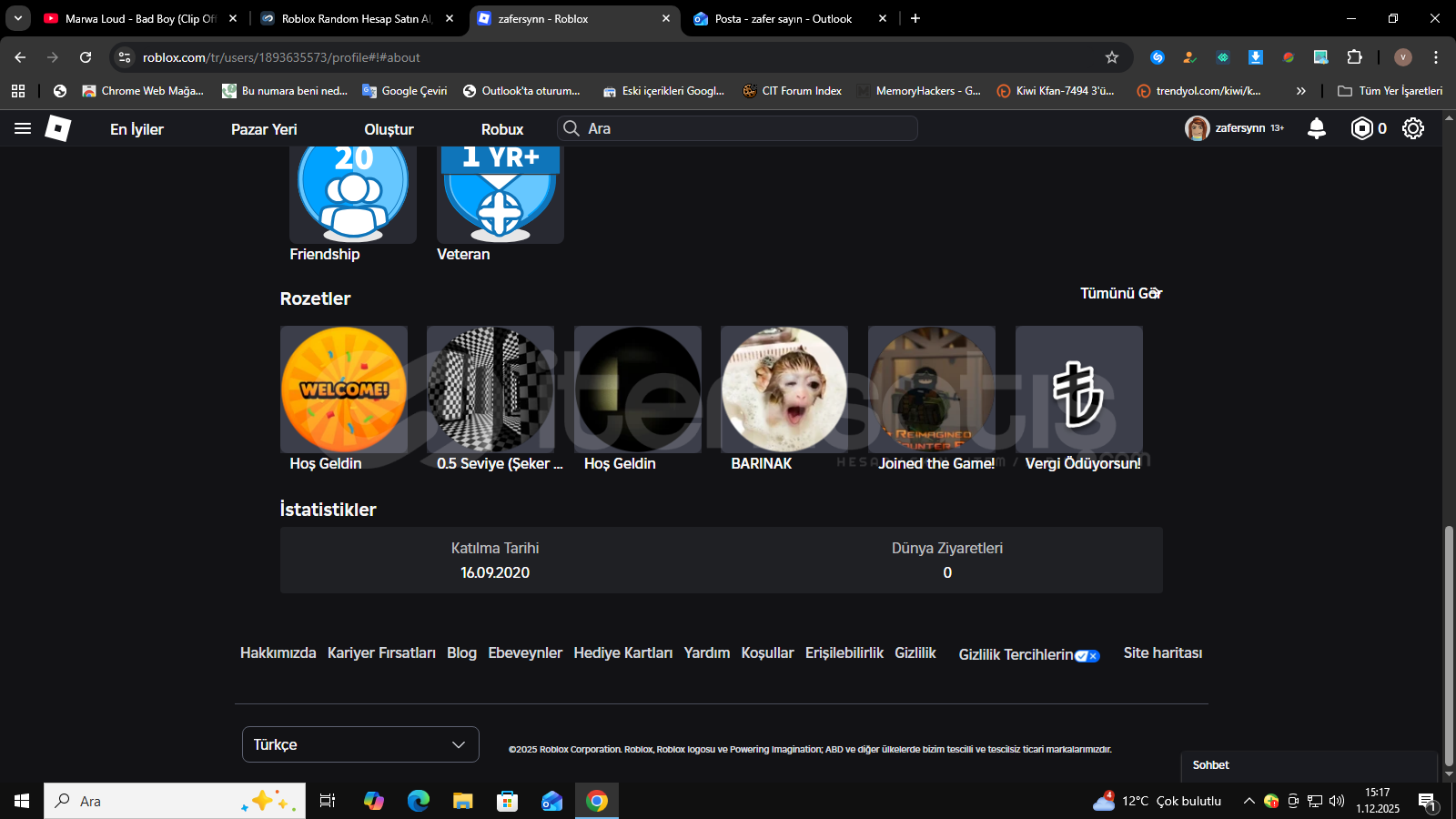Open Oluştur in Roblox navbar
Image resolution: width=1456 pixels, height=819 pixels.
pos(389,129)
